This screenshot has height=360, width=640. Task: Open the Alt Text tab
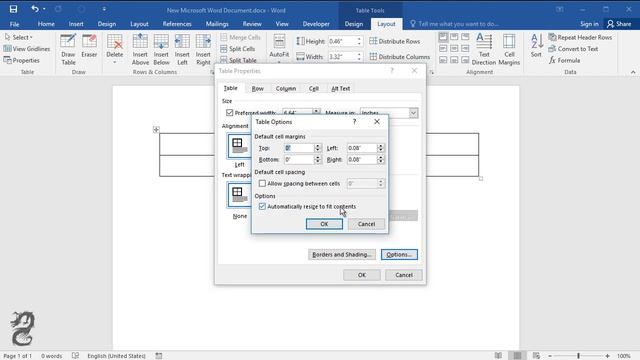(x=340, y=88)
